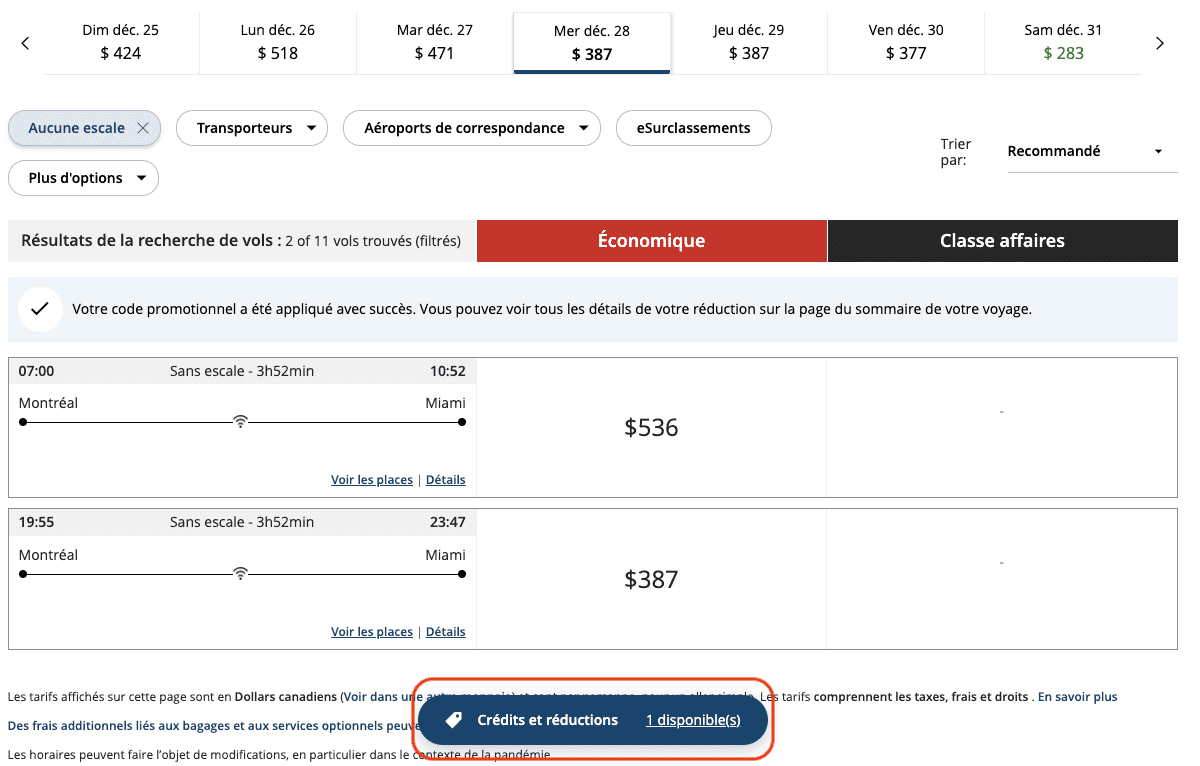Open the Trier par Recommandé dropdown
The height and width of the screenshot is (766, 1200).
click(1090, 151)
